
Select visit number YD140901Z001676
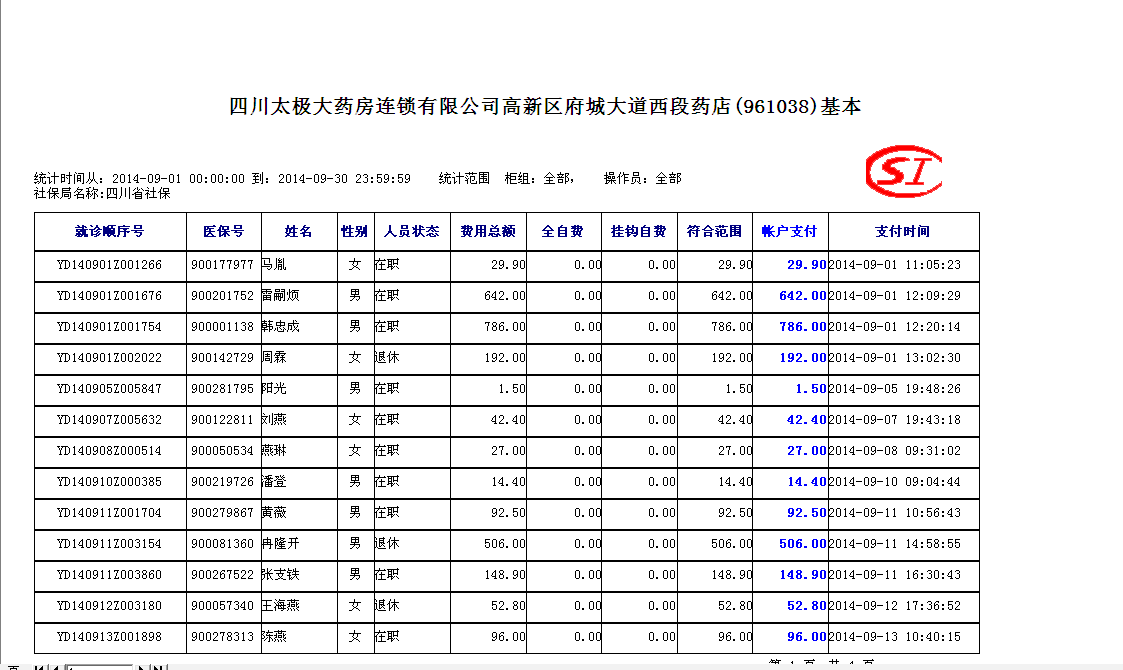110,296
